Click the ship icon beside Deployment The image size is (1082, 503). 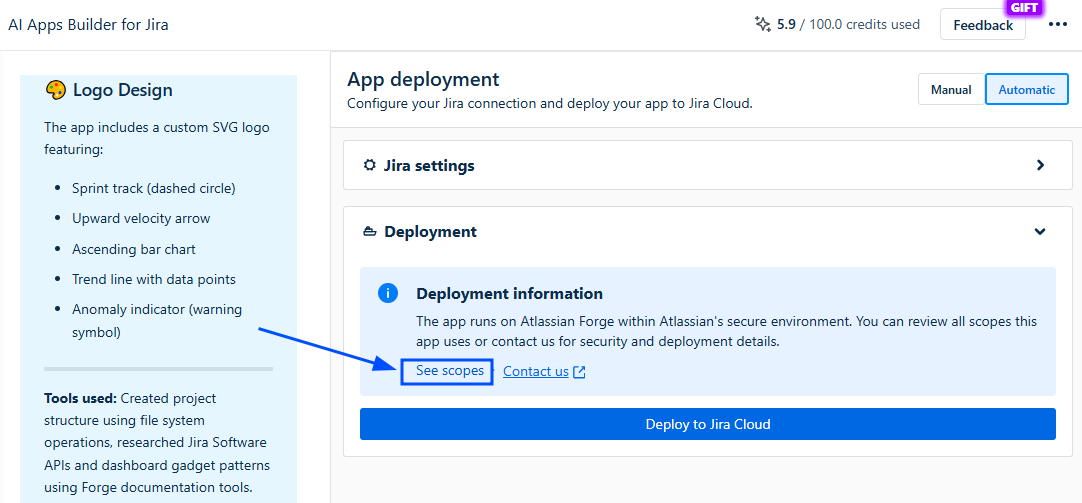[370, 232]
